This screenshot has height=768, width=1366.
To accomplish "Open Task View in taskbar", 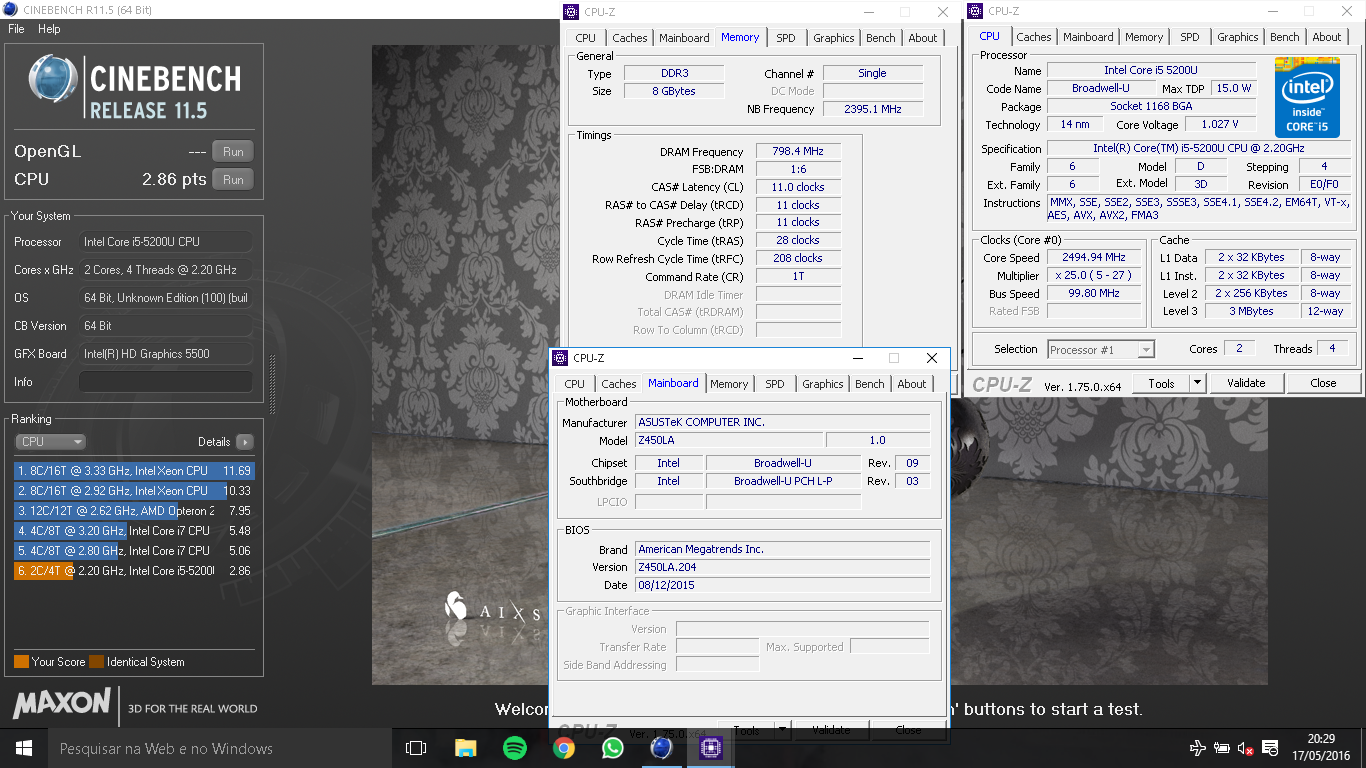I will (416, 748).
